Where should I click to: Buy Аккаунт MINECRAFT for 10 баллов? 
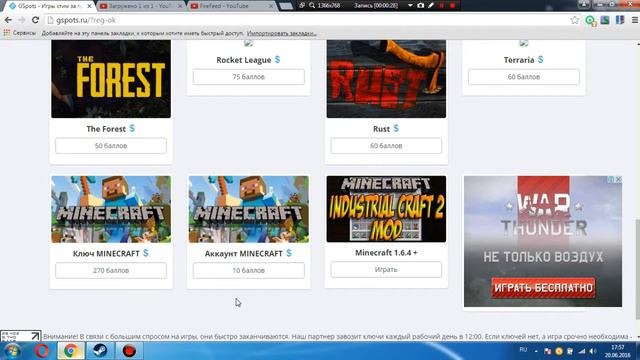(249, 270)
